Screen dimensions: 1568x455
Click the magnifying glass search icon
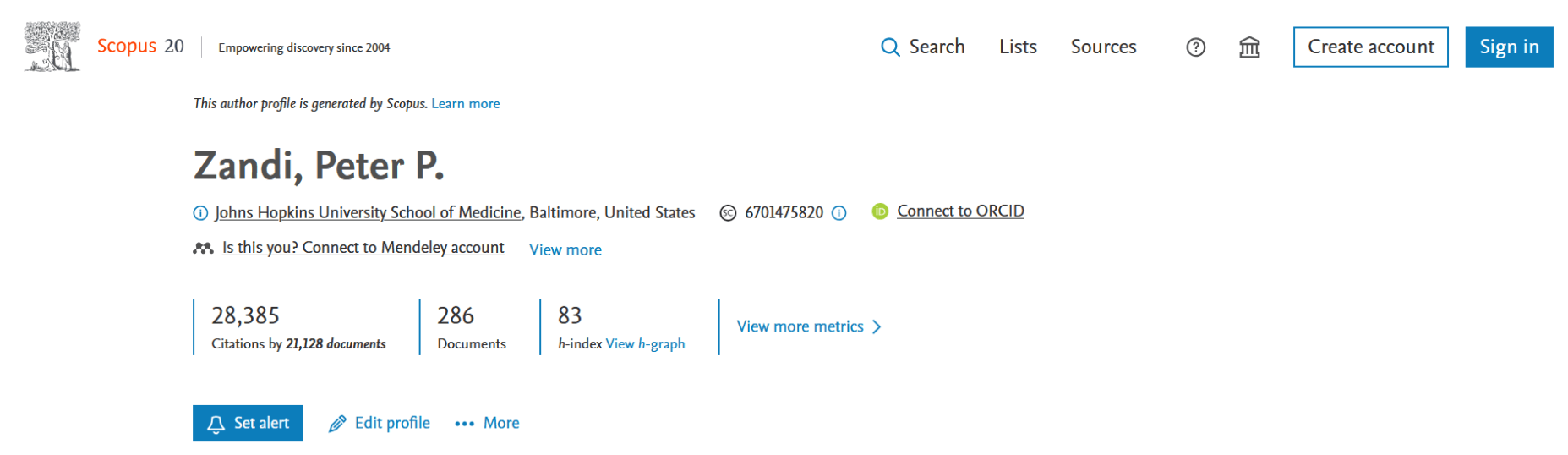pyautogui.click(x=890, y=47)
